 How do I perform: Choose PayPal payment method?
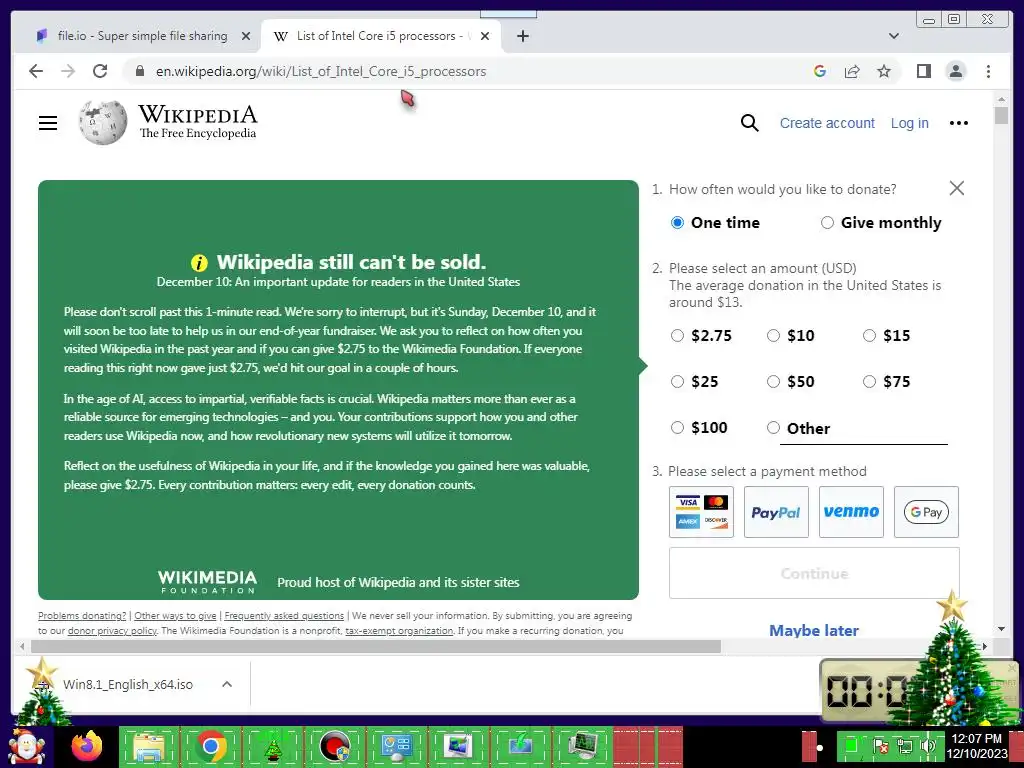pos(776,512)
